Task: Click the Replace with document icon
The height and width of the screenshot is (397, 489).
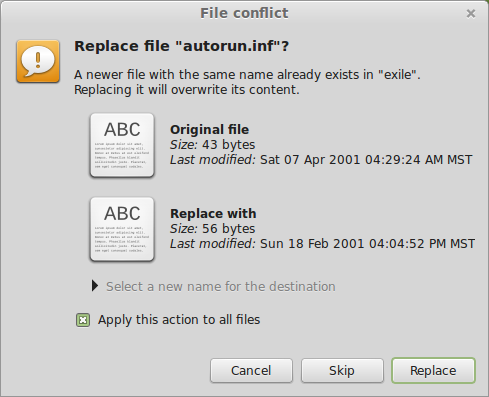Action: [x=122, y=229]
